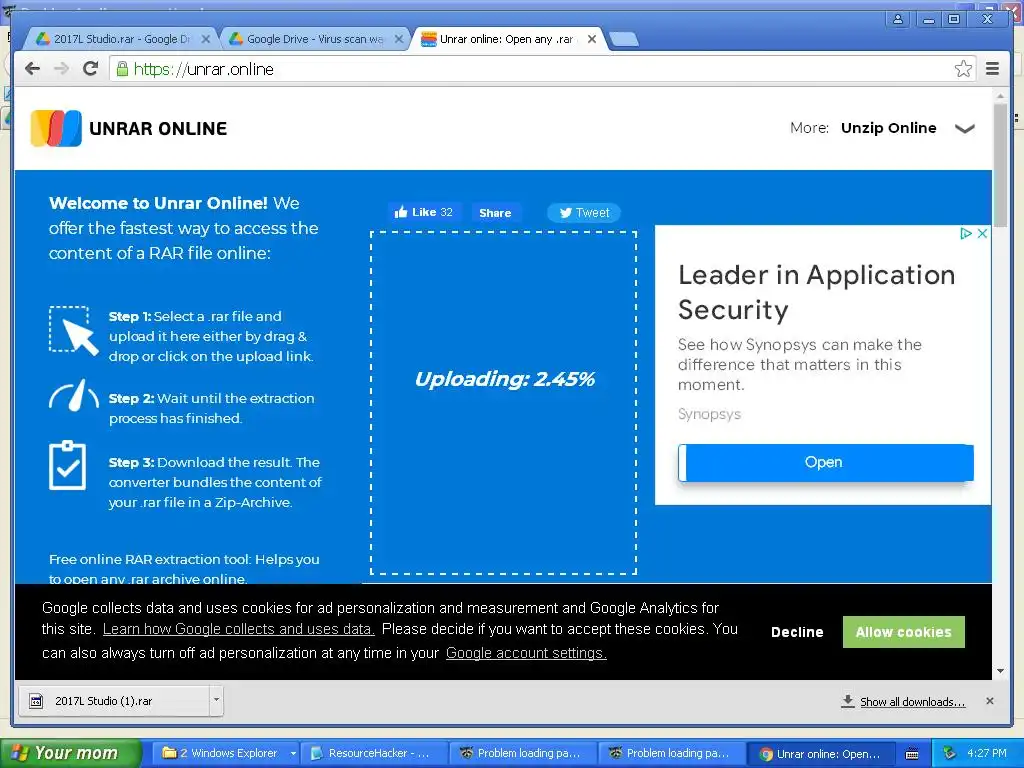Close the Google Drive Virus scan tab
The width and height of the screenshot is (1024, 768).
point(399,39)
